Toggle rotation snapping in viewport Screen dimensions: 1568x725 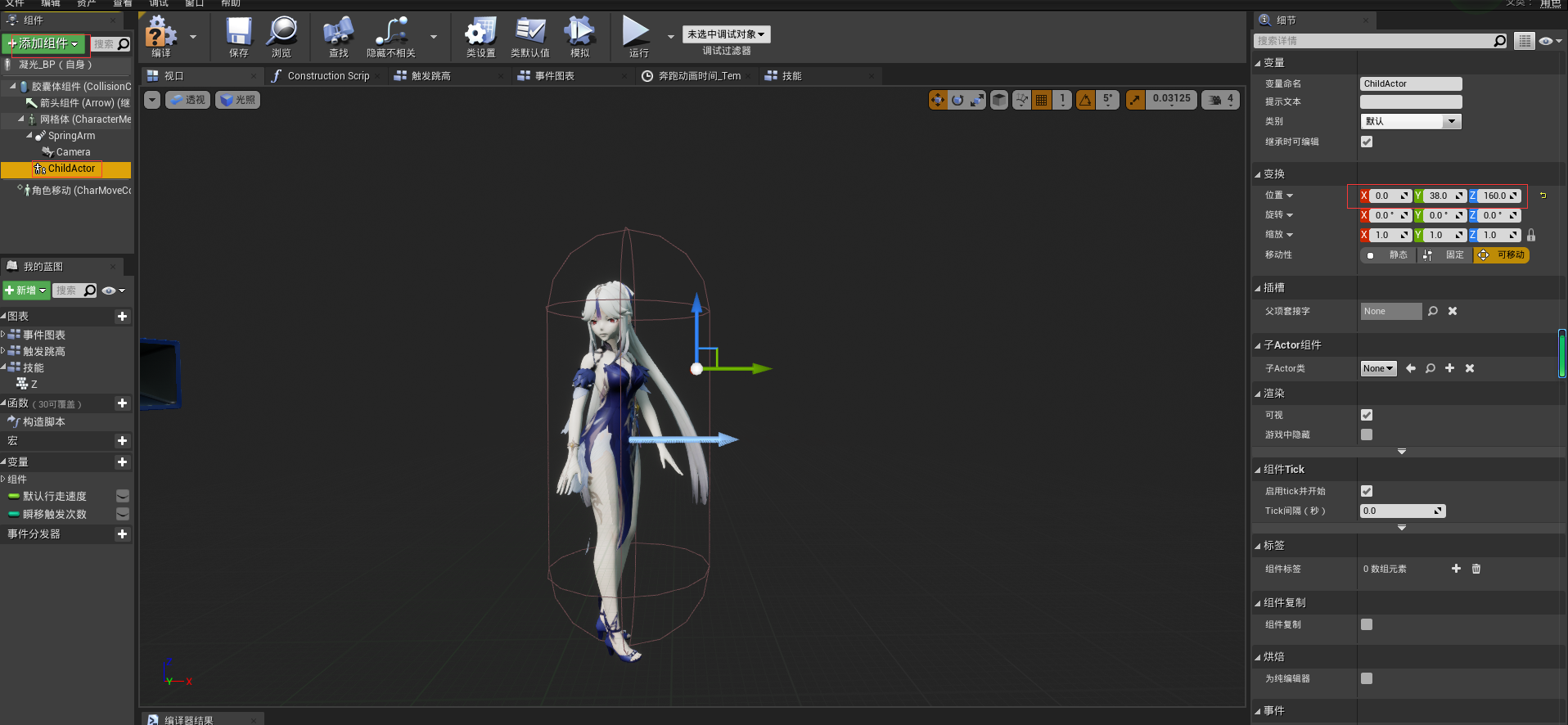tap(1086, 100)
